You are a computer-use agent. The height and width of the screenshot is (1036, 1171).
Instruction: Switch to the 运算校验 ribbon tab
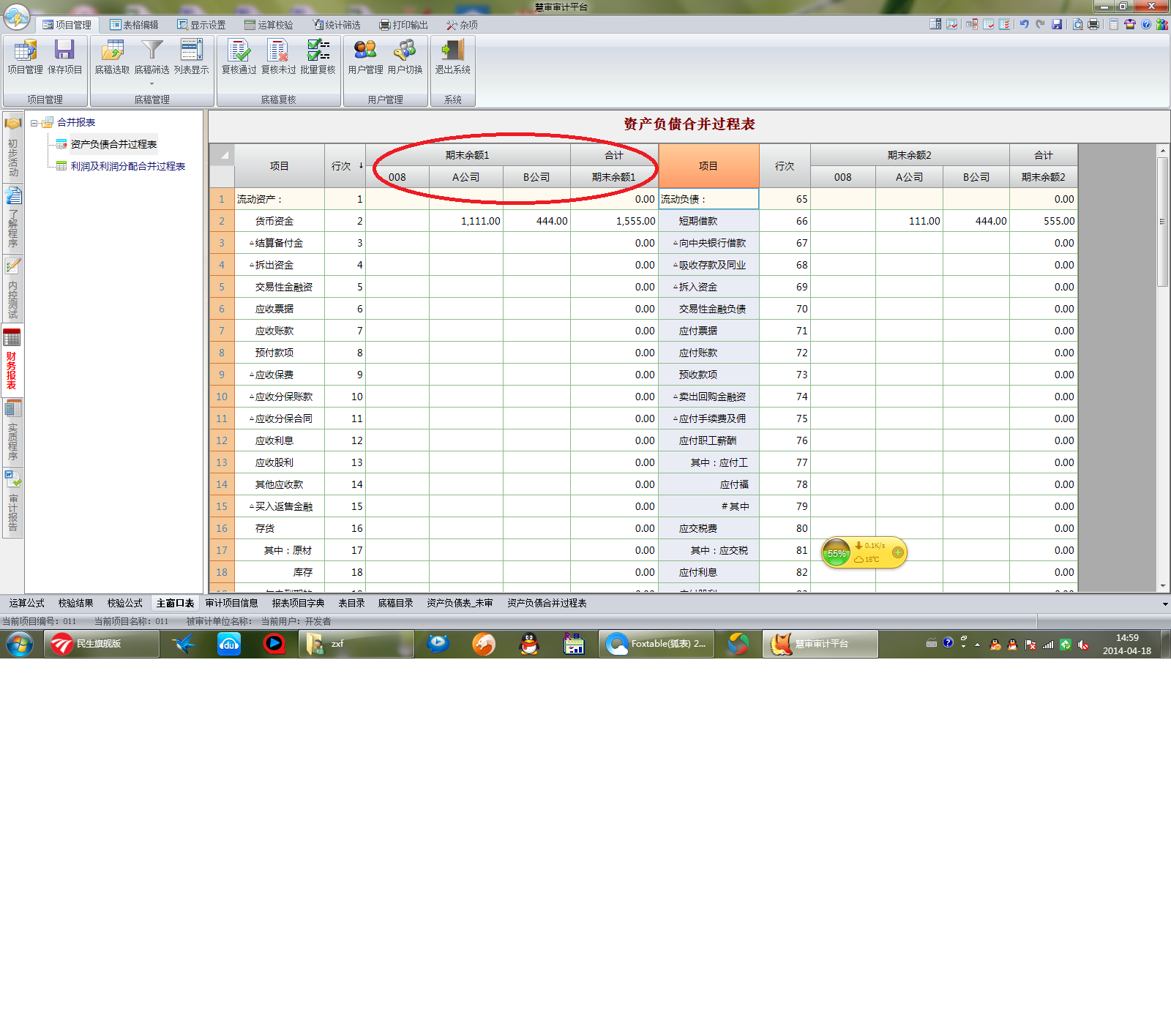click(269, 25)
